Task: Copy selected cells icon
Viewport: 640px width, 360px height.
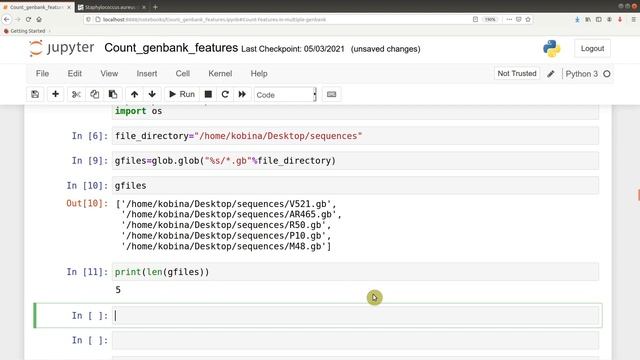Action: pos(94,94)
